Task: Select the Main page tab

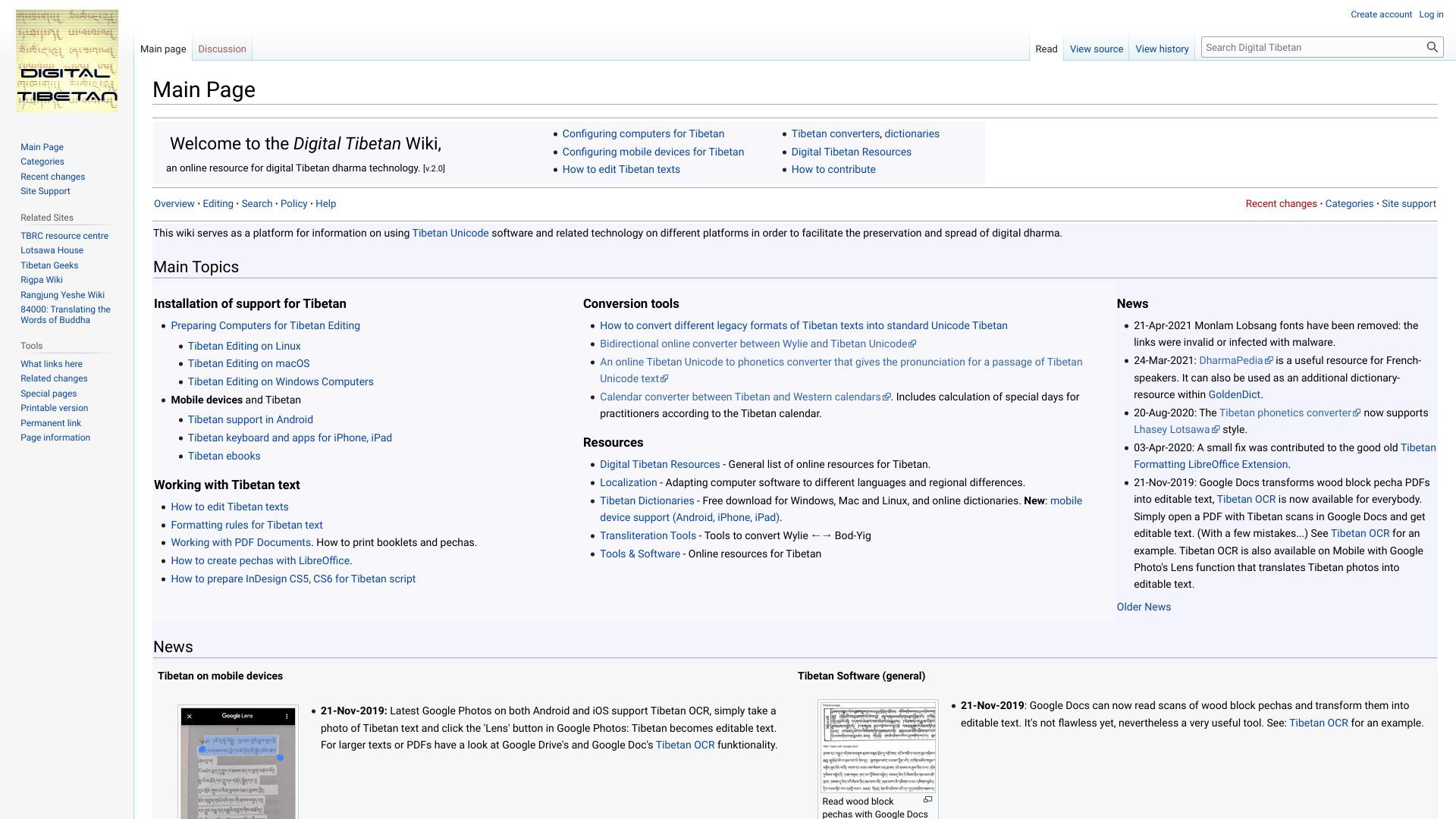Action: (x=163, y=49)
